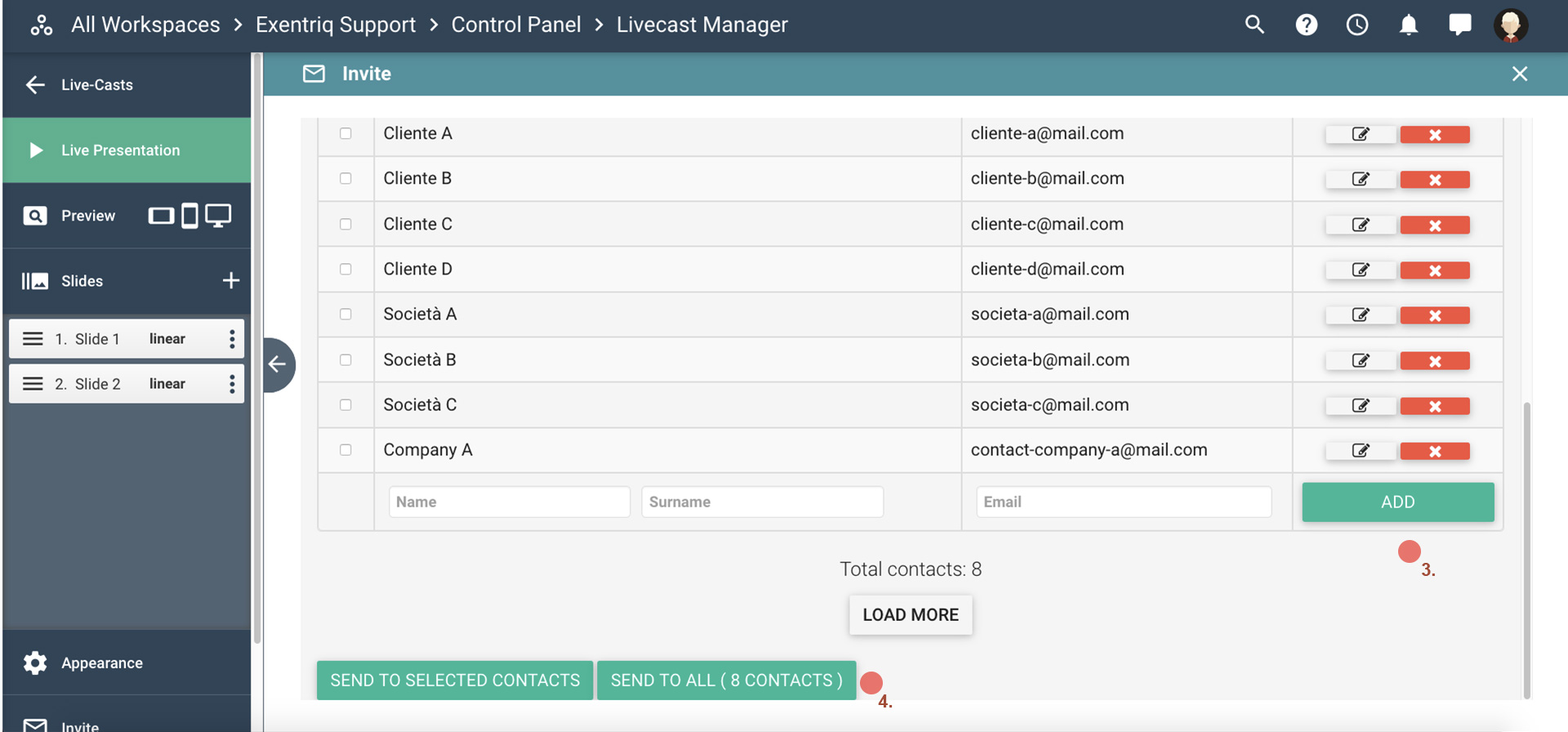
Task: Delete the Società B contact
Action: tap(1434, 361)
